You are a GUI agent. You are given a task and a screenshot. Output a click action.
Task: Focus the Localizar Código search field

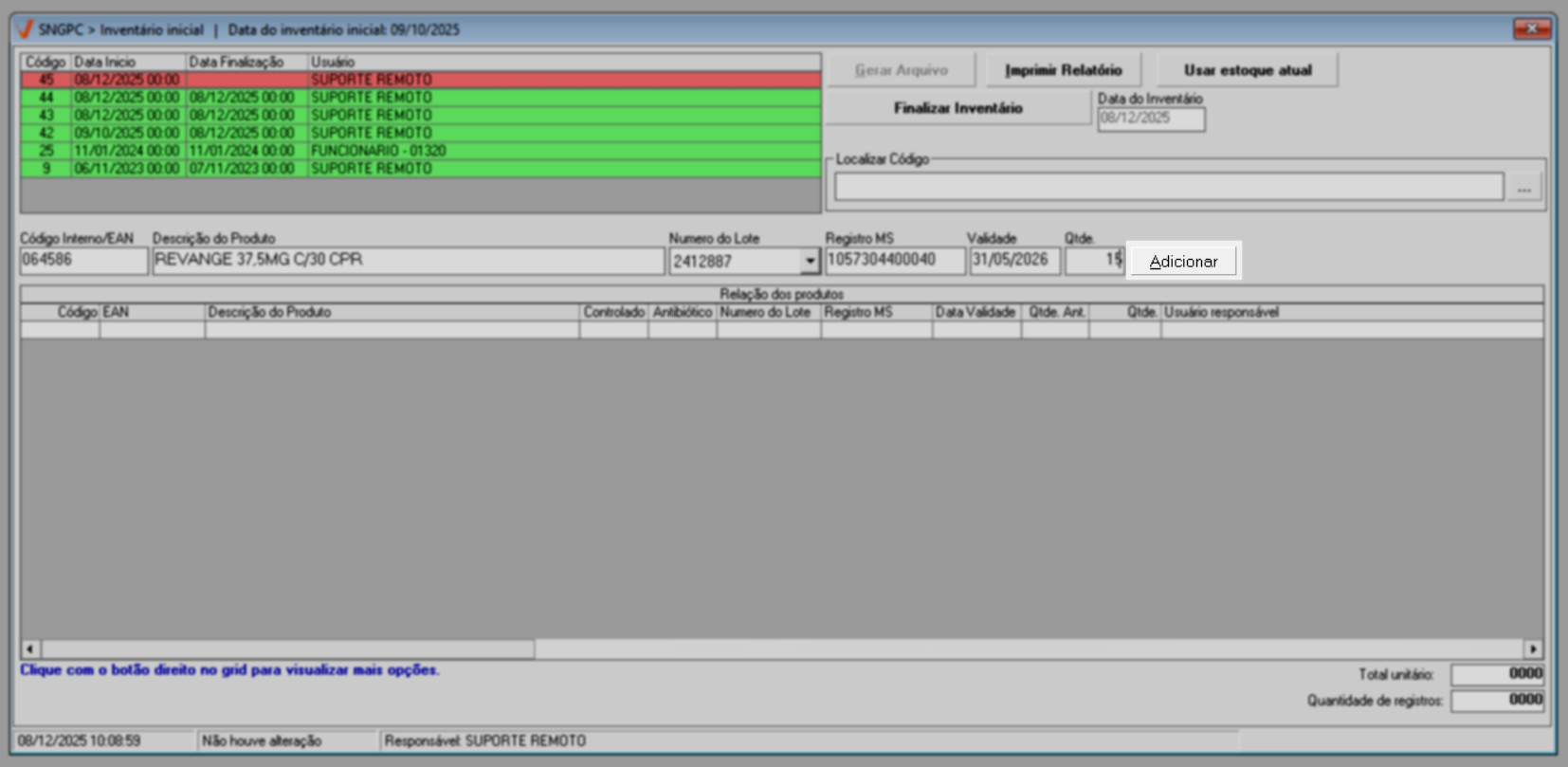[1168, 187]
